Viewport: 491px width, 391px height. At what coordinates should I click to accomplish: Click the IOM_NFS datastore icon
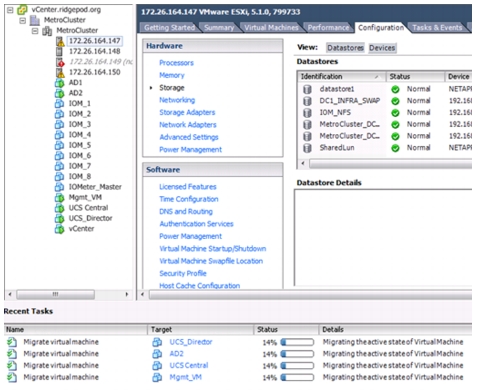click(307, 113)
